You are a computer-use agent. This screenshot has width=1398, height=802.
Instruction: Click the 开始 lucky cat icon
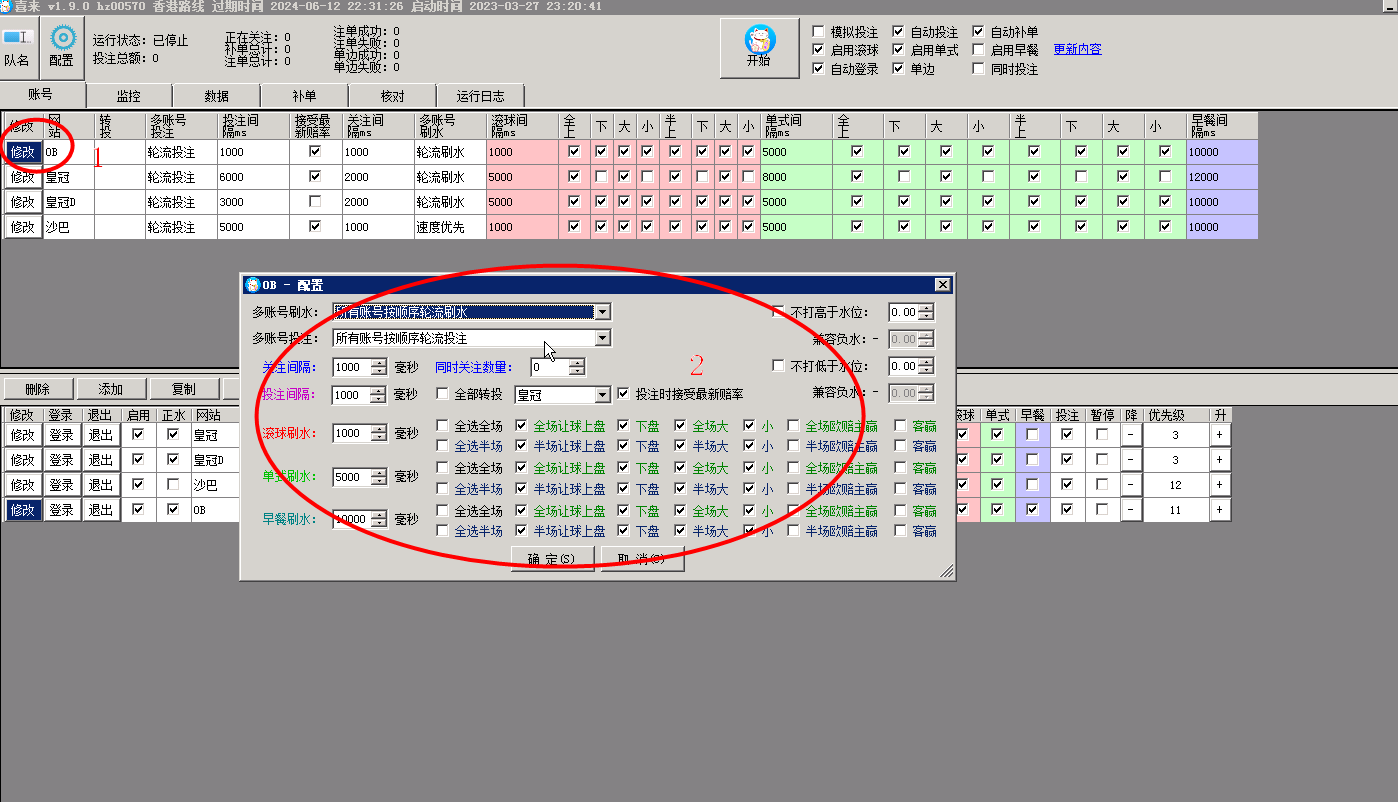759,40
